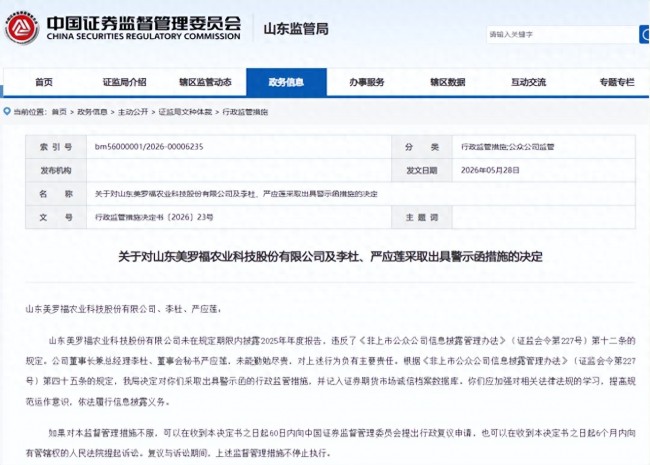This screenshot has width=650, height=465.
Task: Click the 分类 label cell
Action: click(422, 147)
